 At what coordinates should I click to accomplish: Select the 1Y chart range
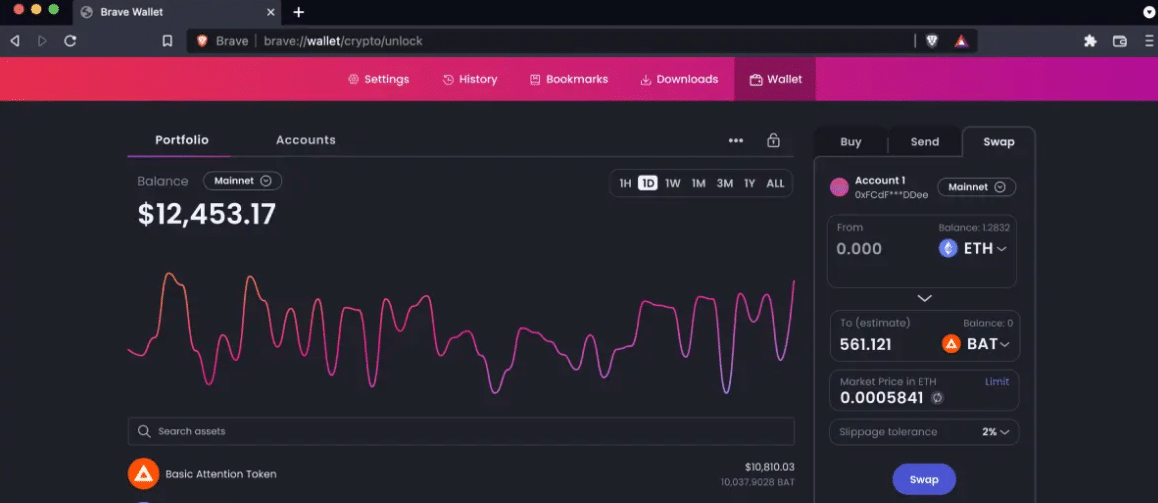750,183
